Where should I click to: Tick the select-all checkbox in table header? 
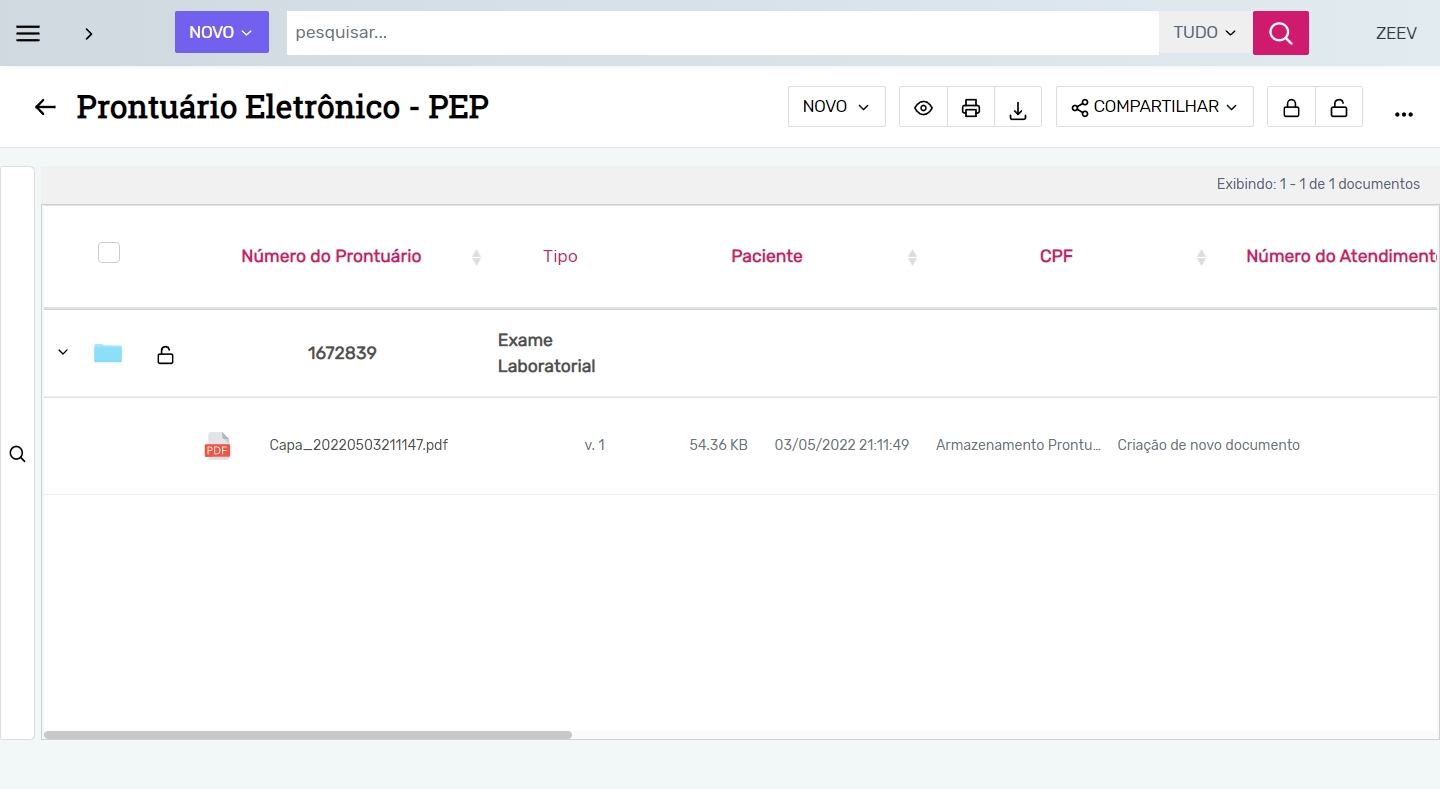tap(109, 253)
